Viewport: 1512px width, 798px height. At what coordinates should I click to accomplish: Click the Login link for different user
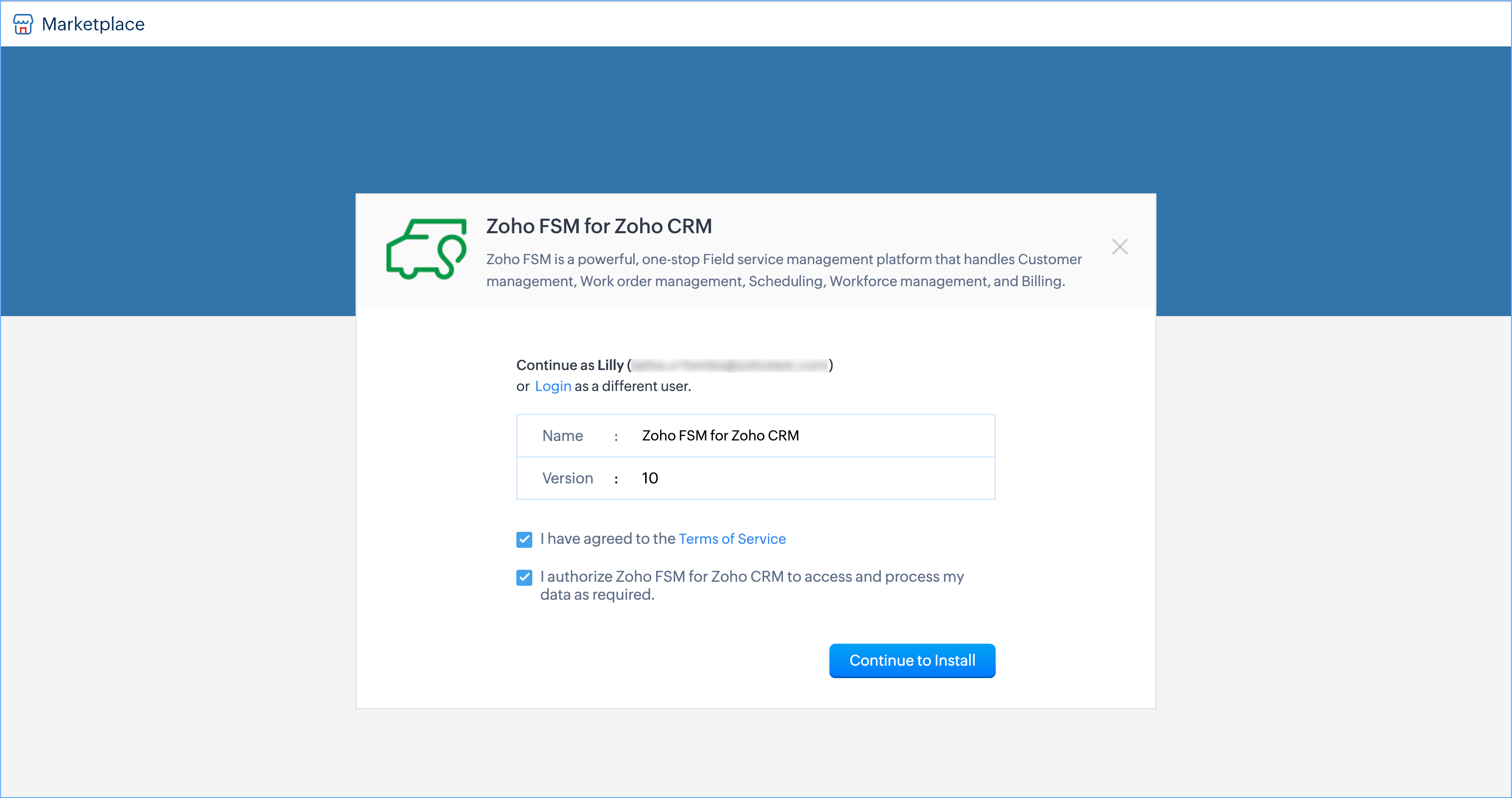pyautogui.click(x=552, y=387)
